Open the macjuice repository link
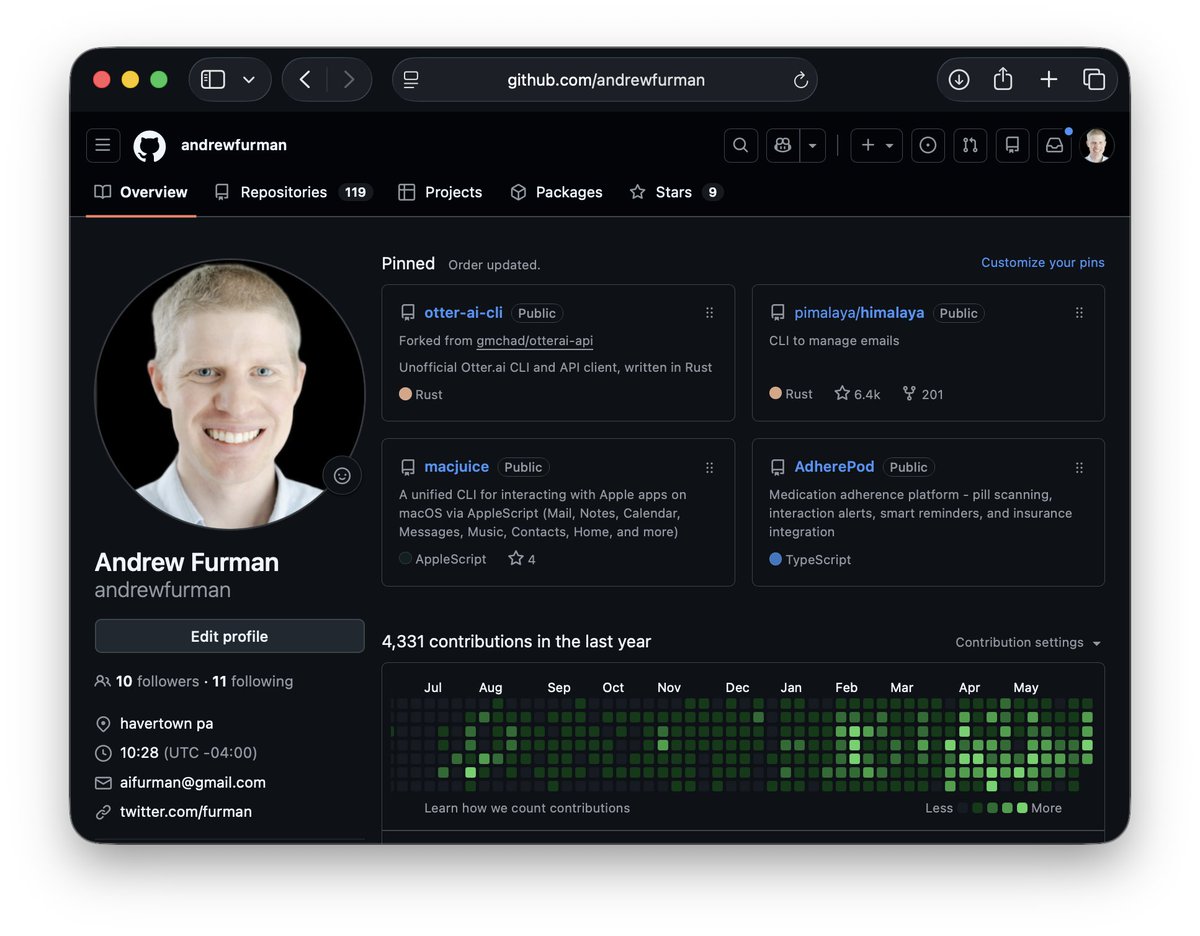This screenshot has width=1200, height=936. 457,467
